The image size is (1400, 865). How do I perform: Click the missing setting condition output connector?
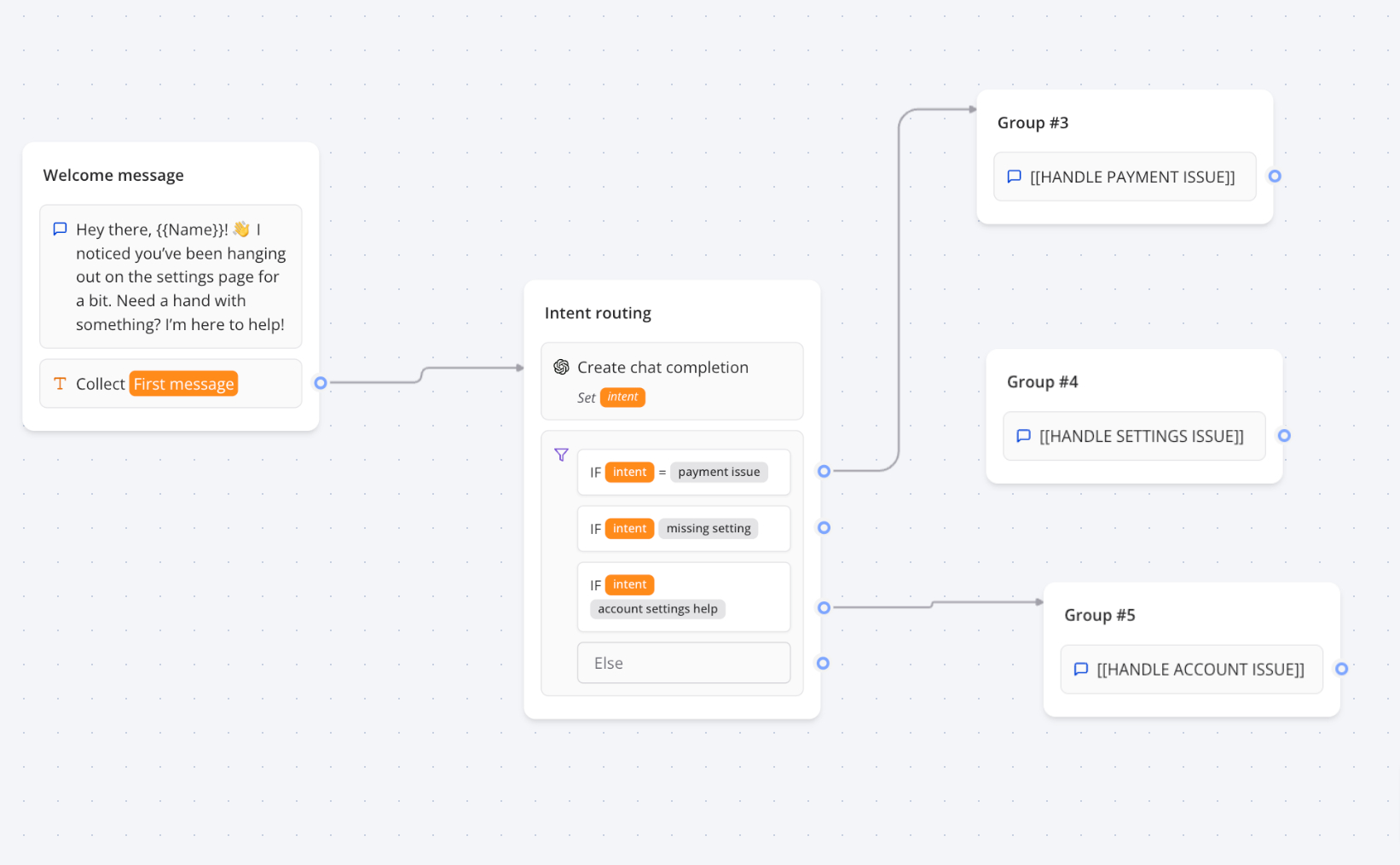[824, 528]
